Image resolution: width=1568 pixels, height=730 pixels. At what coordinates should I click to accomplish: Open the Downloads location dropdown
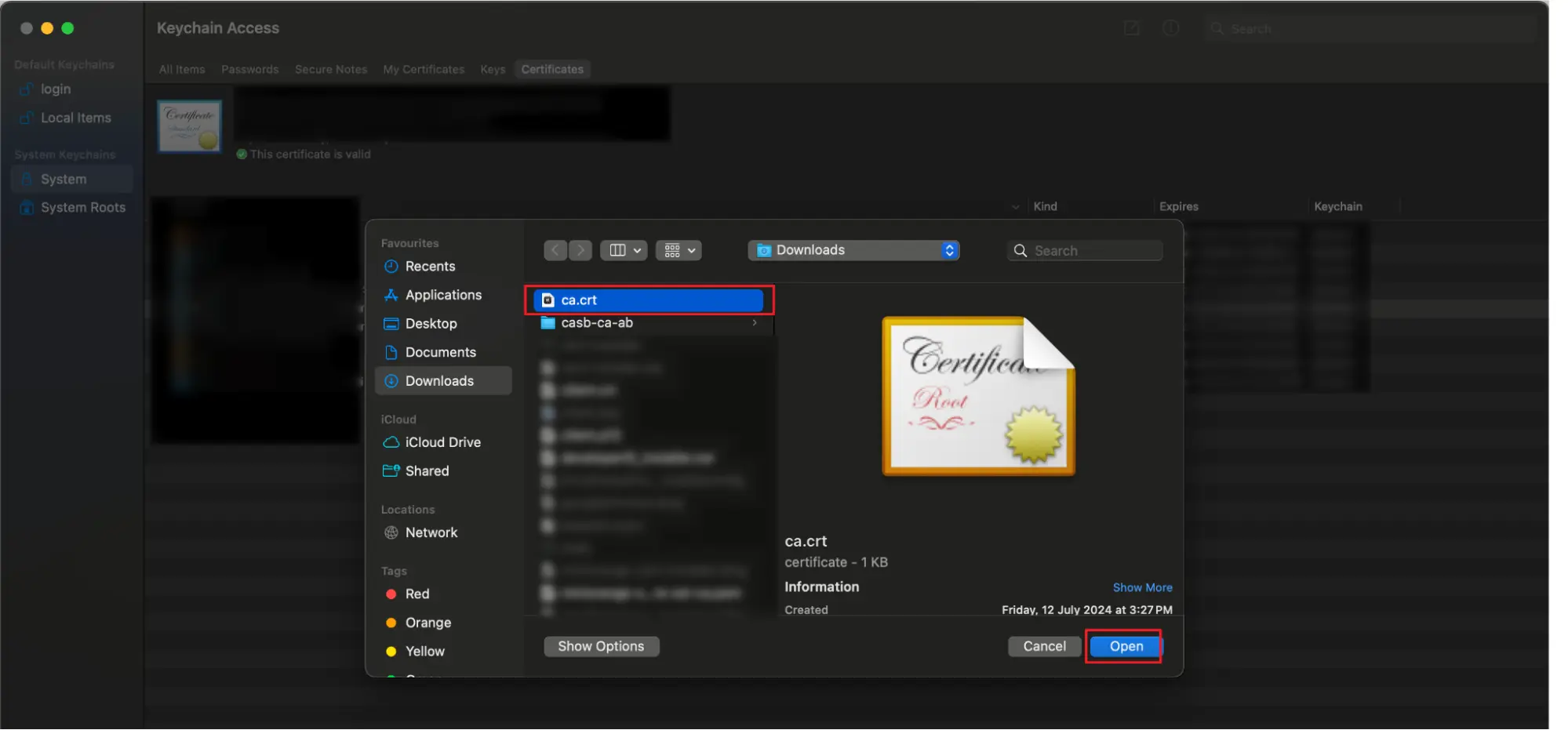854,249
